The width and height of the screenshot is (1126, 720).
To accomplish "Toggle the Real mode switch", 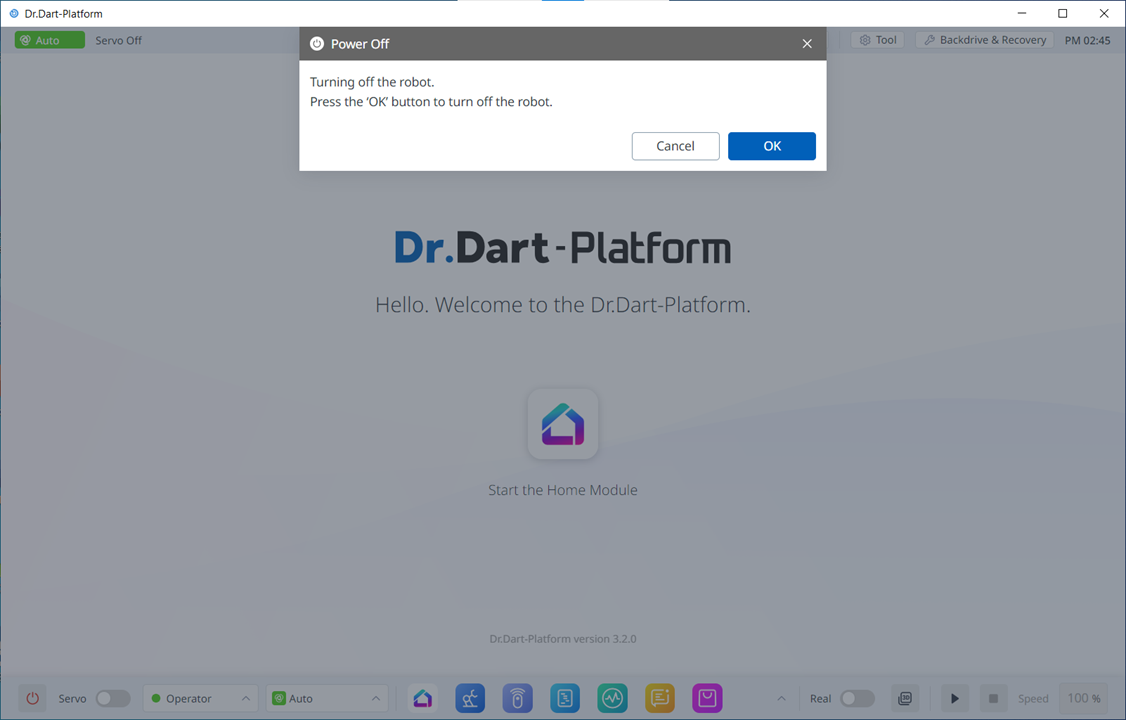I will click(857, 698).
